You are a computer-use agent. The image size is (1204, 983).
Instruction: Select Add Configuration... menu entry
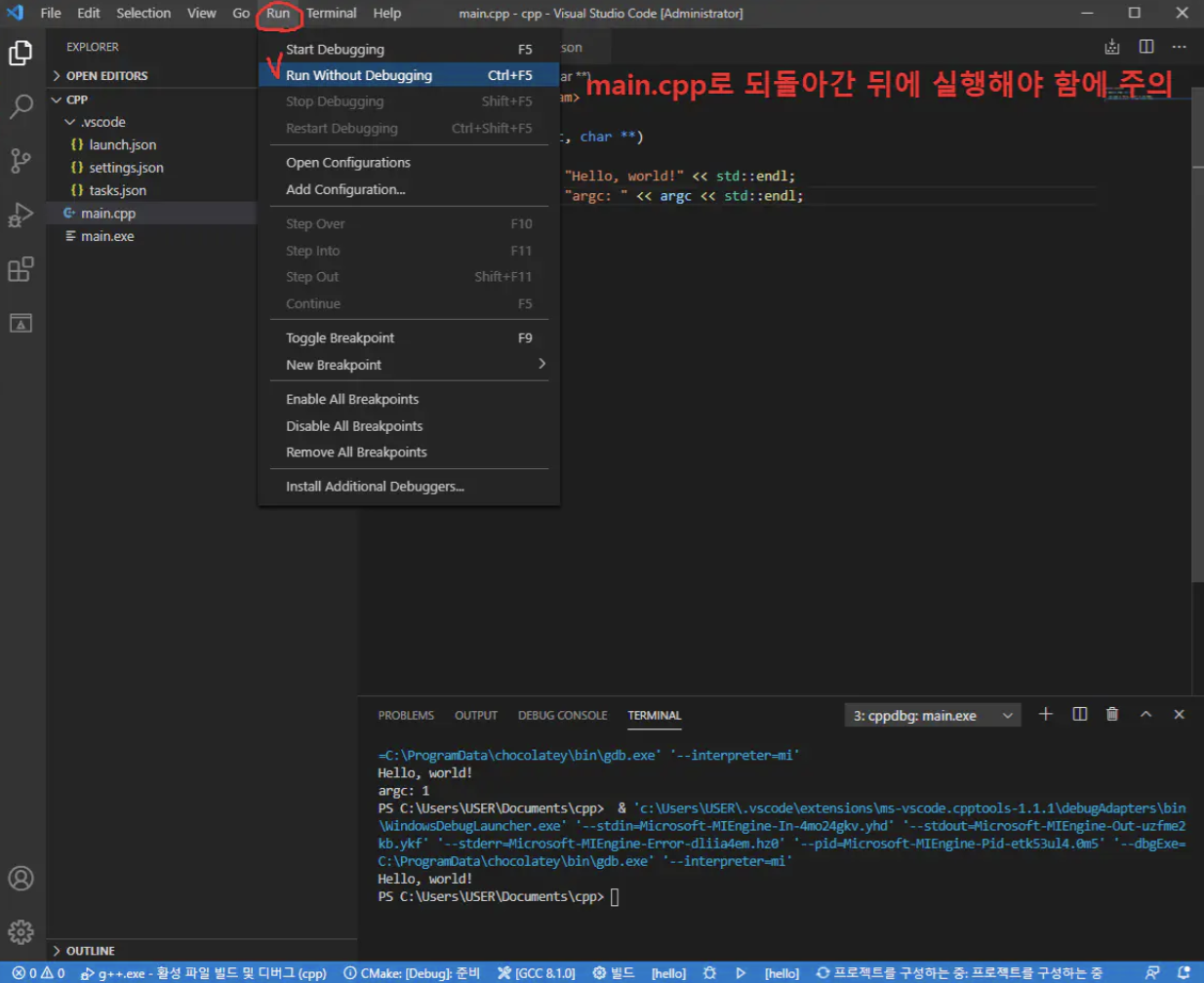click(409, 189)
